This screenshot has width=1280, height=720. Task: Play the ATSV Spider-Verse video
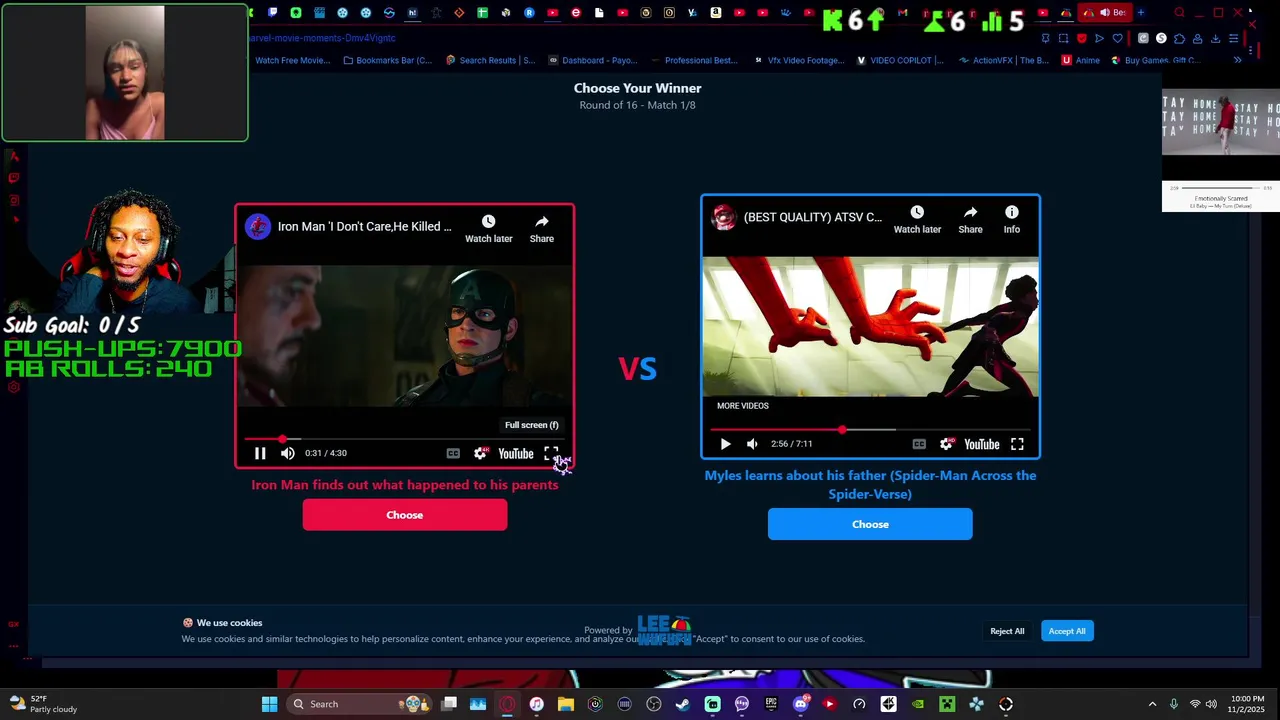[x=725, y=444]
